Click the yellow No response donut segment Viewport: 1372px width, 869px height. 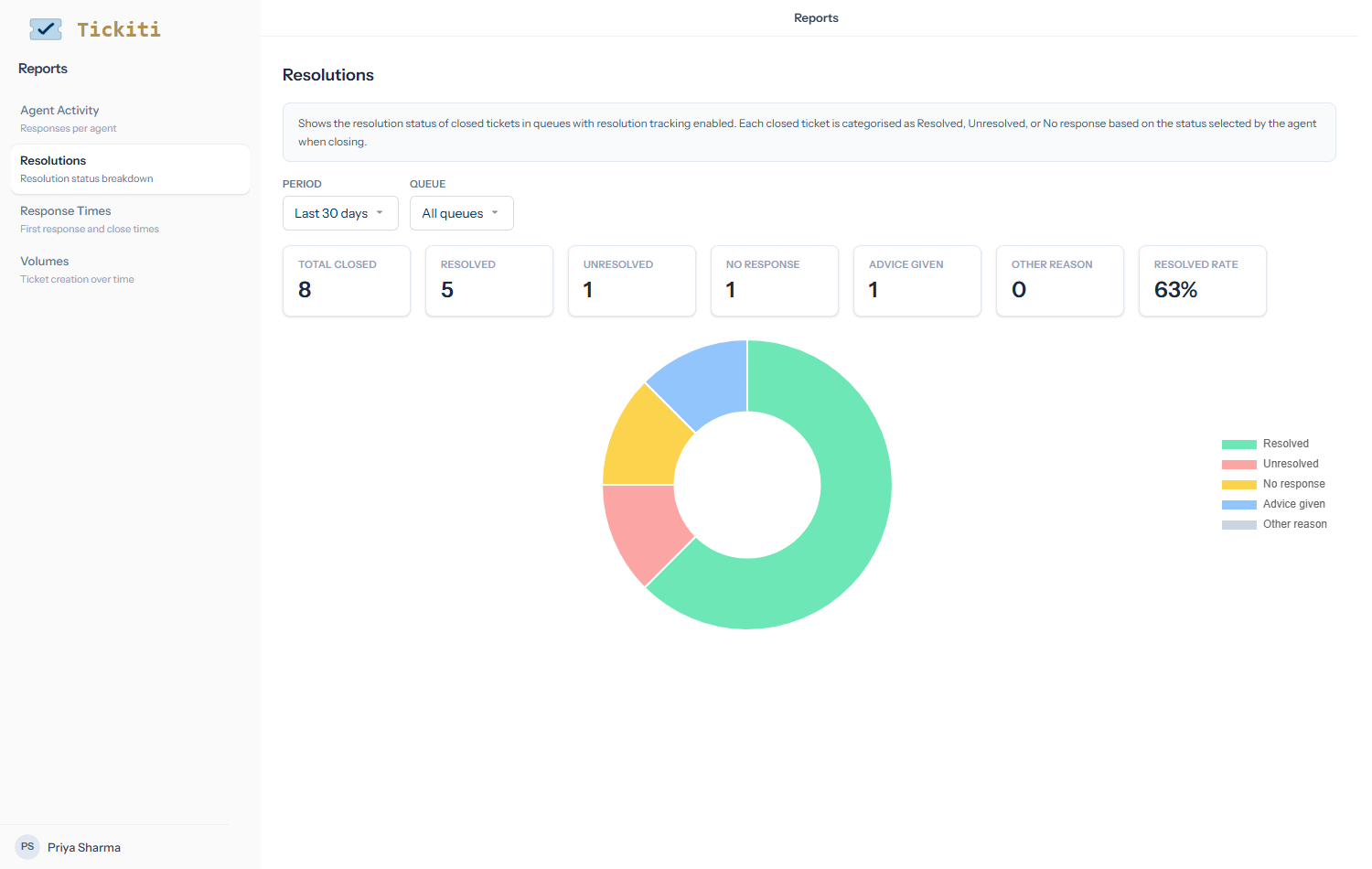645,443
